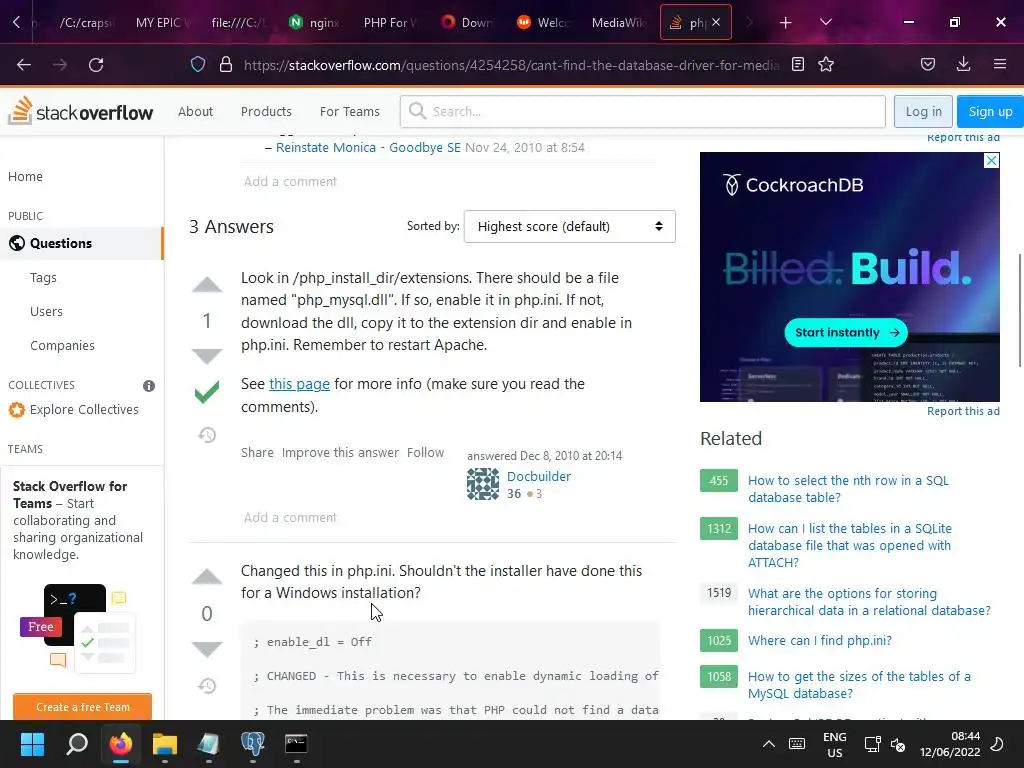Open the Products menu

coord(266,112)
